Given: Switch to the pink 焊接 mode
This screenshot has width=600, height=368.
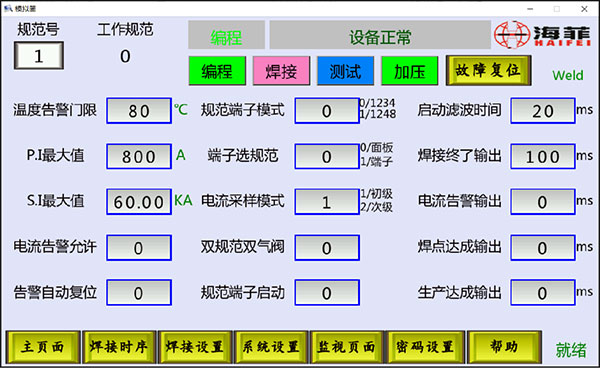Looking at the screenshot, I should 281,71.
